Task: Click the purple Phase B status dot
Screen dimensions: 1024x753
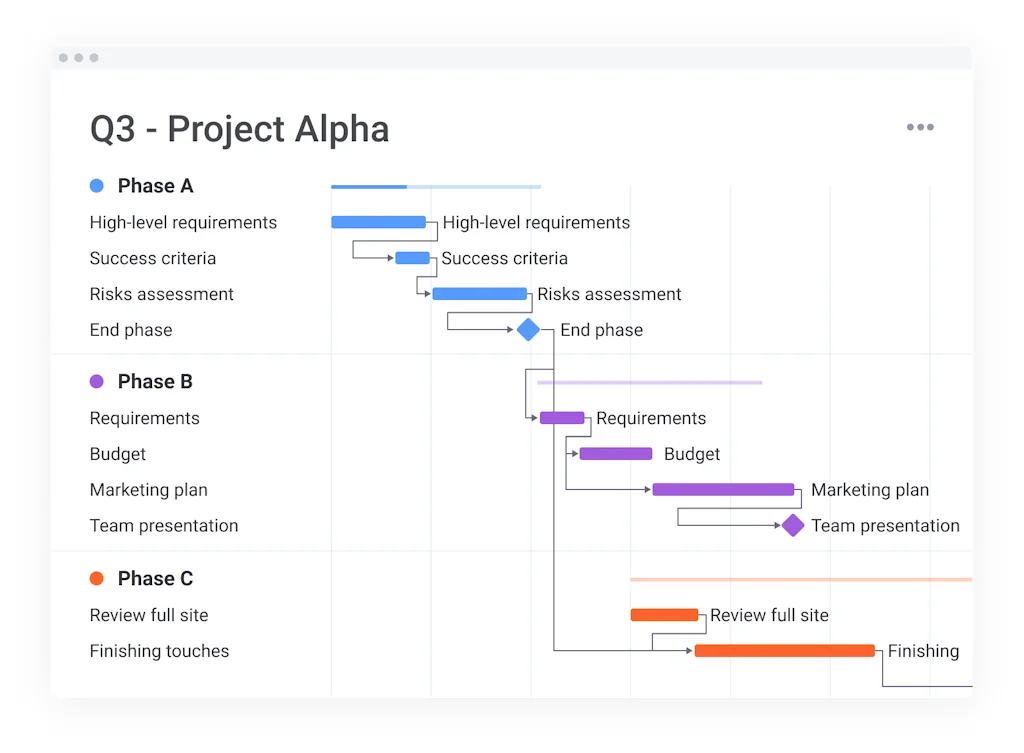Action: click(97, 381)
